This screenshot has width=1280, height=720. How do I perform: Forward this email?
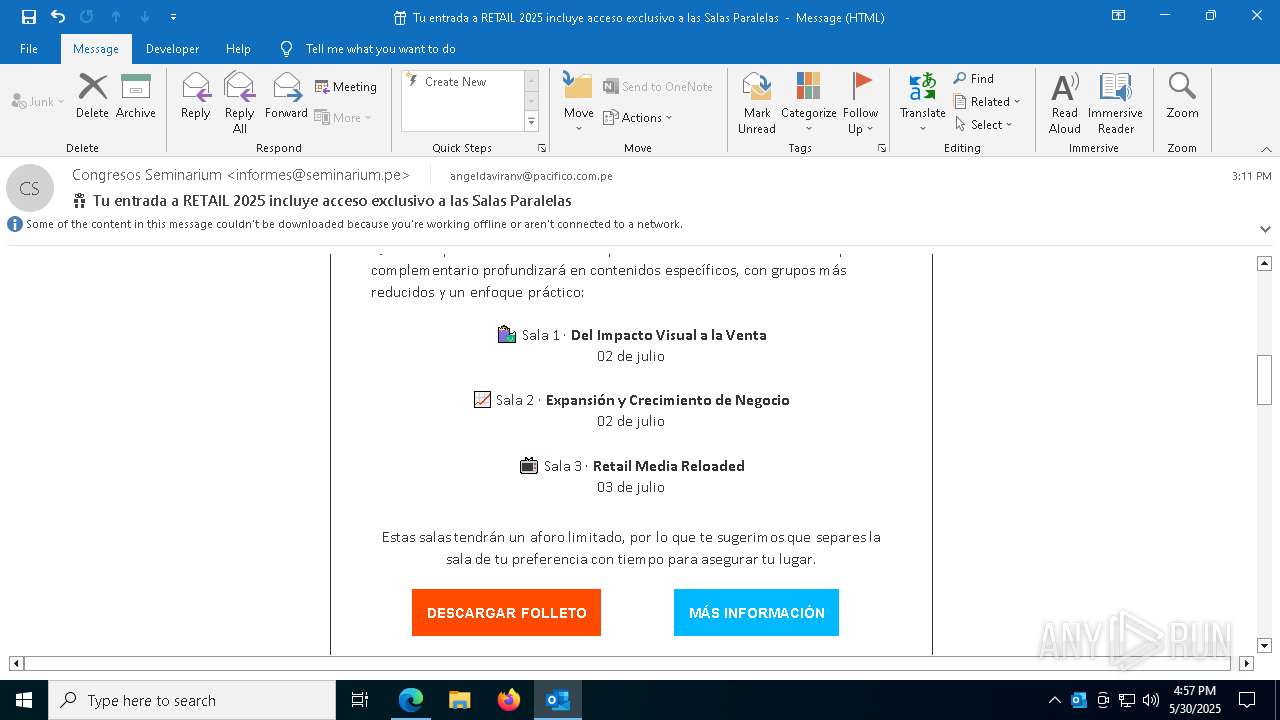pos(286,97)
